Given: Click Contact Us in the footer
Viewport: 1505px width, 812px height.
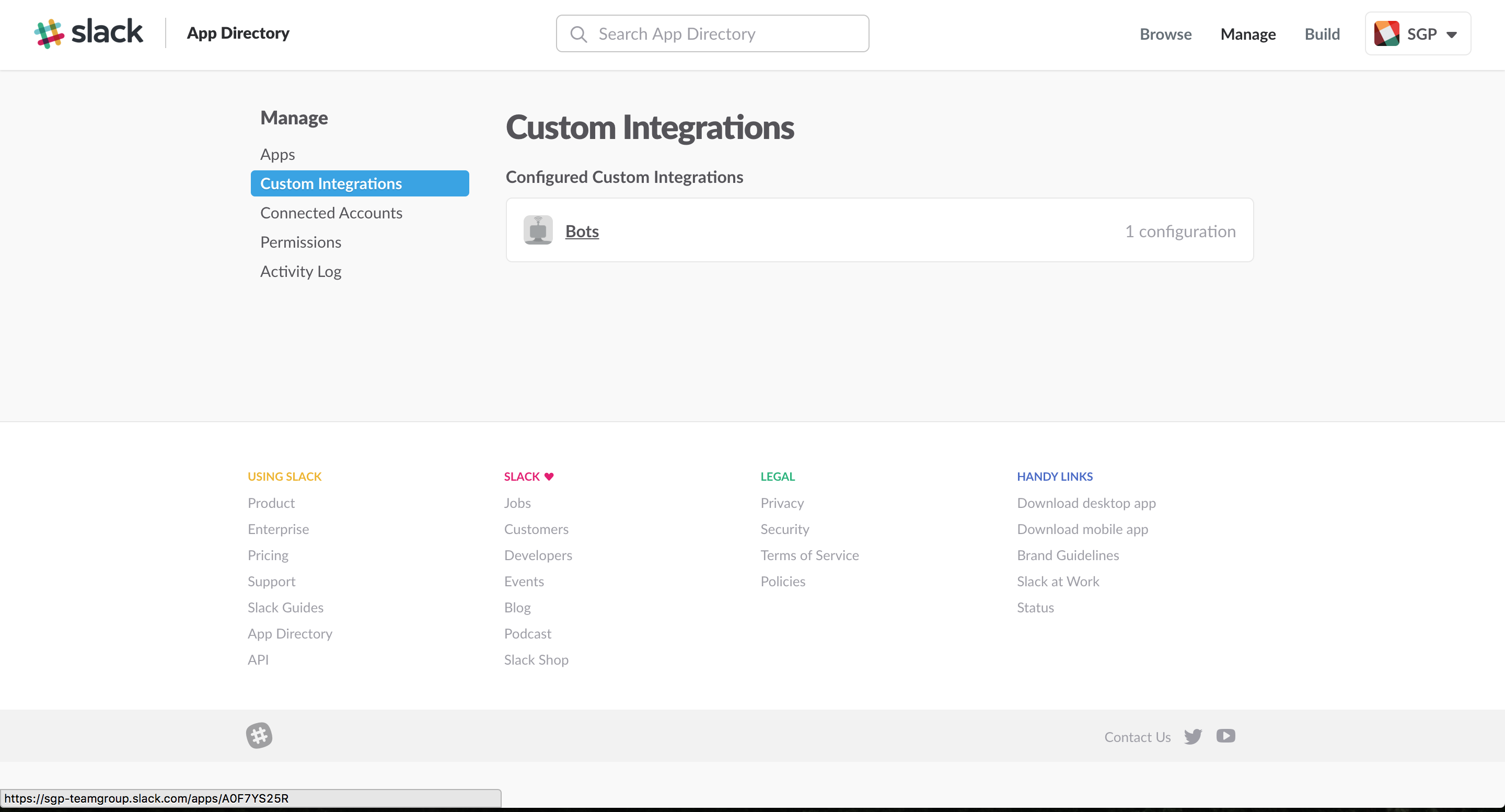Looking at the screenshot, I should [x=1137, y=737].
